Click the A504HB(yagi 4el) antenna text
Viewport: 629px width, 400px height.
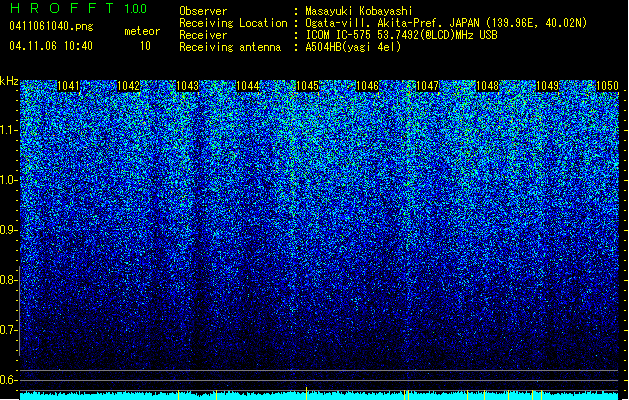point(353,47)
